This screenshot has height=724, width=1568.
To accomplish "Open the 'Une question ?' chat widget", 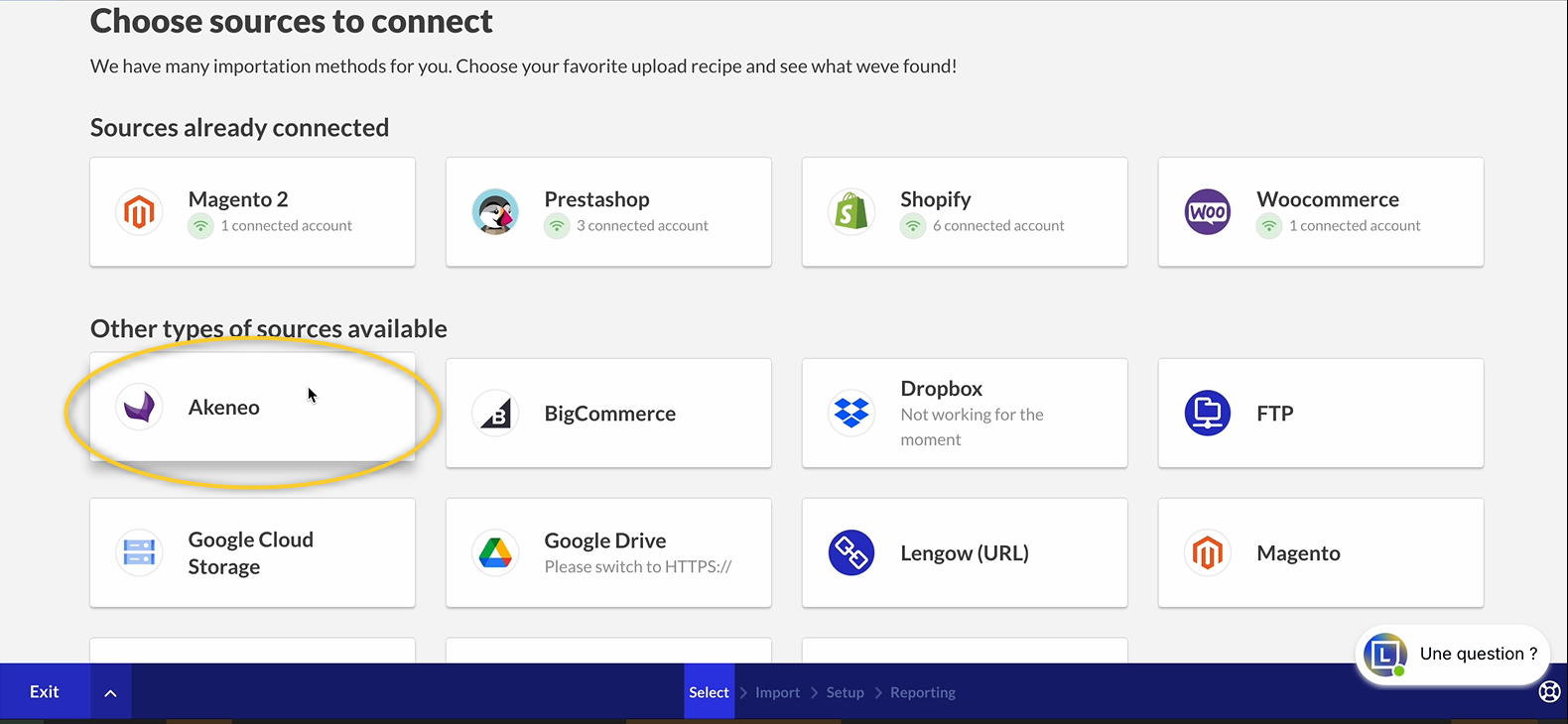I will pos(1478,655).
